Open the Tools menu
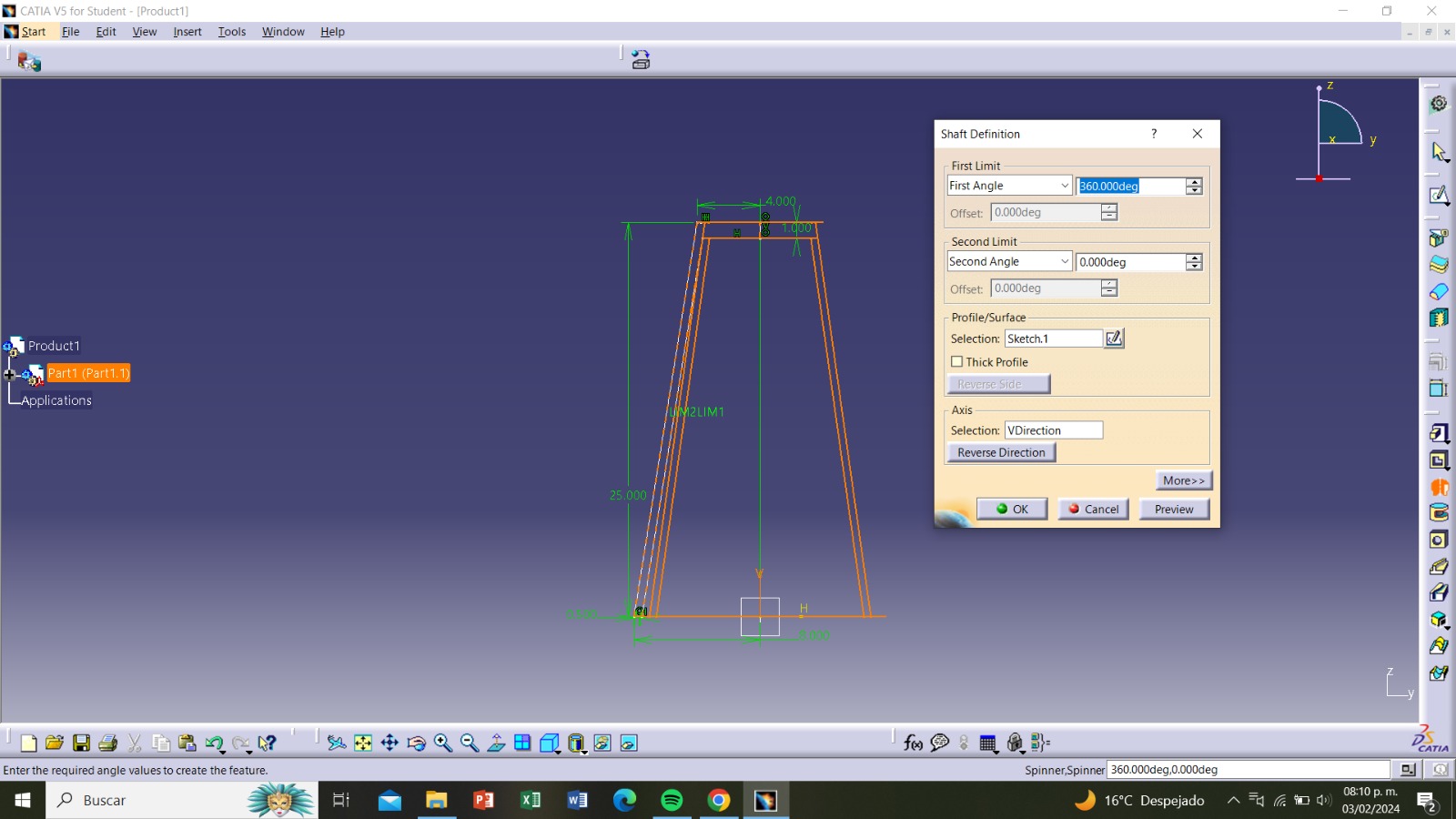 coord(232,32)
